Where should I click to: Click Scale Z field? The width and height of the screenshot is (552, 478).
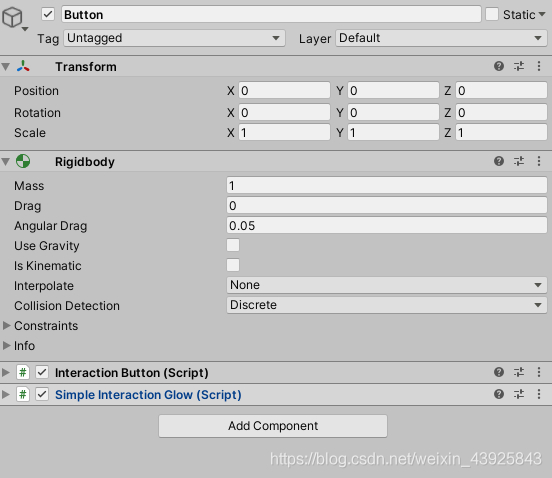pos(501,133)
